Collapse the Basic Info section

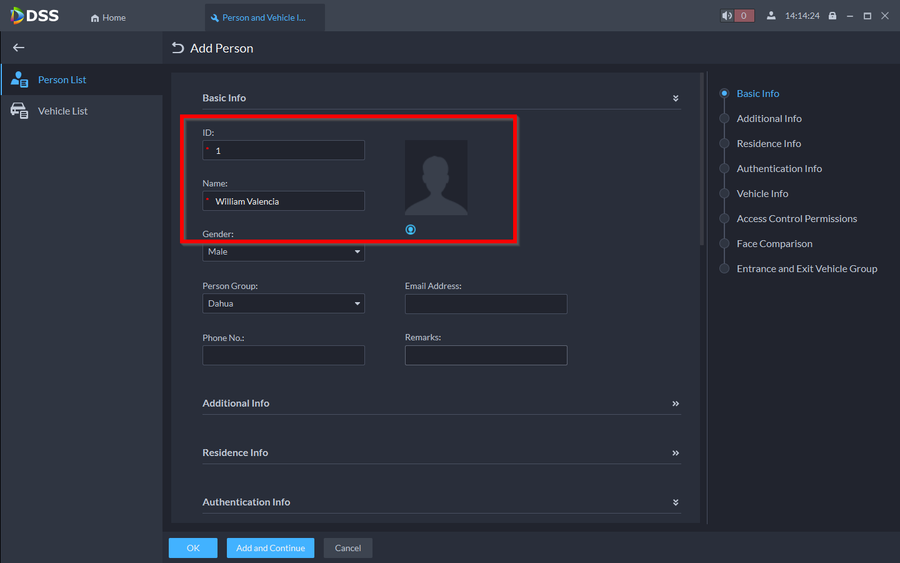click(x=676, y=98)
